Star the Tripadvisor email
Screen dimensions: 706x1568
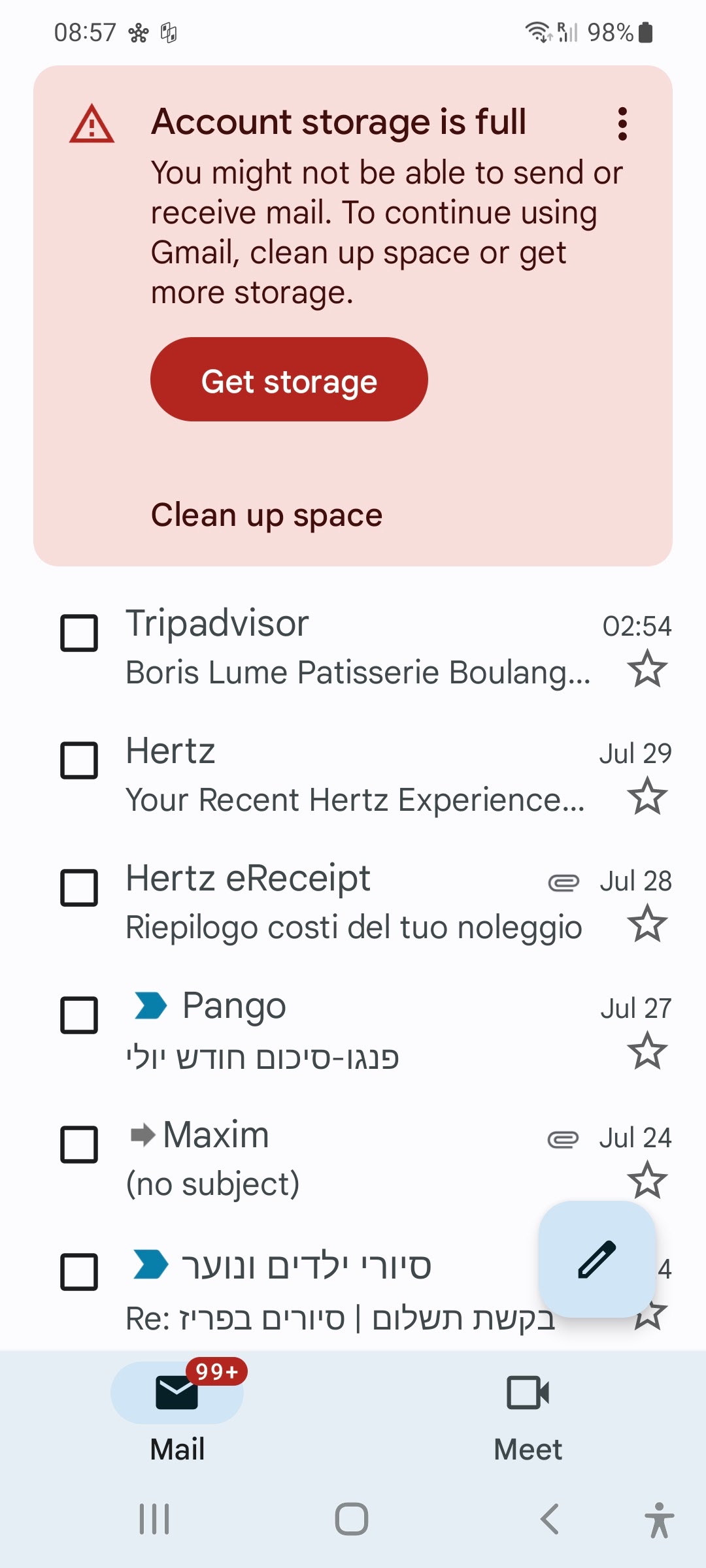pos(647,669)
